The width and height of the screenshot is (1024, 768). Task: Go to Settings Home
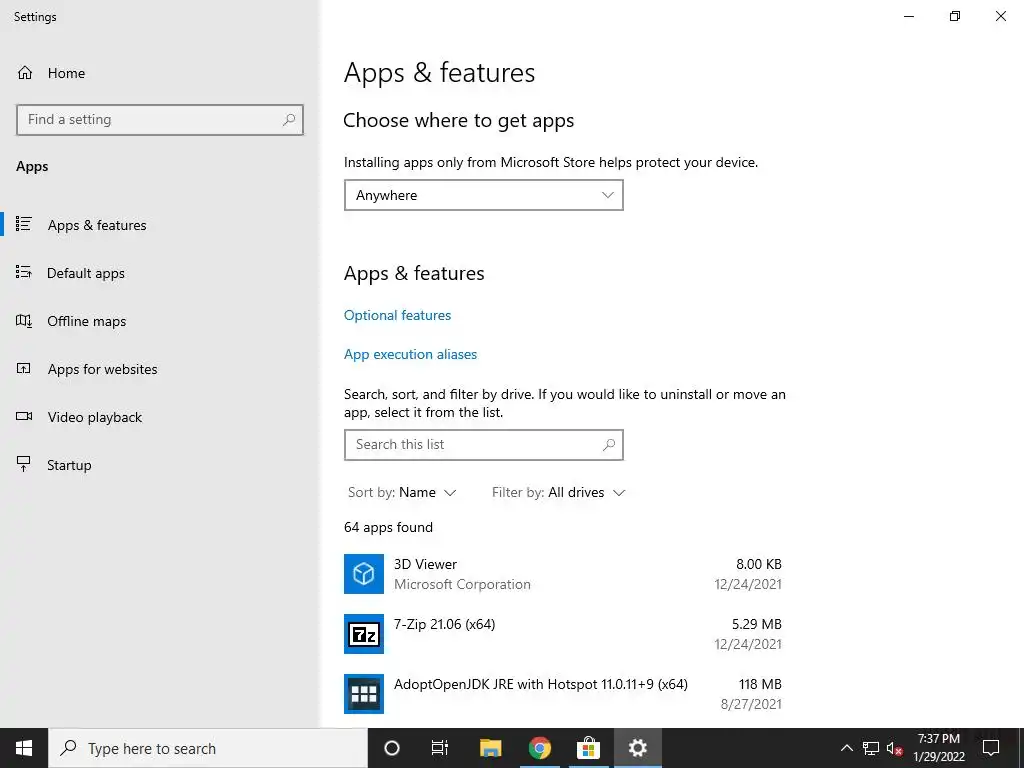click(x=51, y=73)
